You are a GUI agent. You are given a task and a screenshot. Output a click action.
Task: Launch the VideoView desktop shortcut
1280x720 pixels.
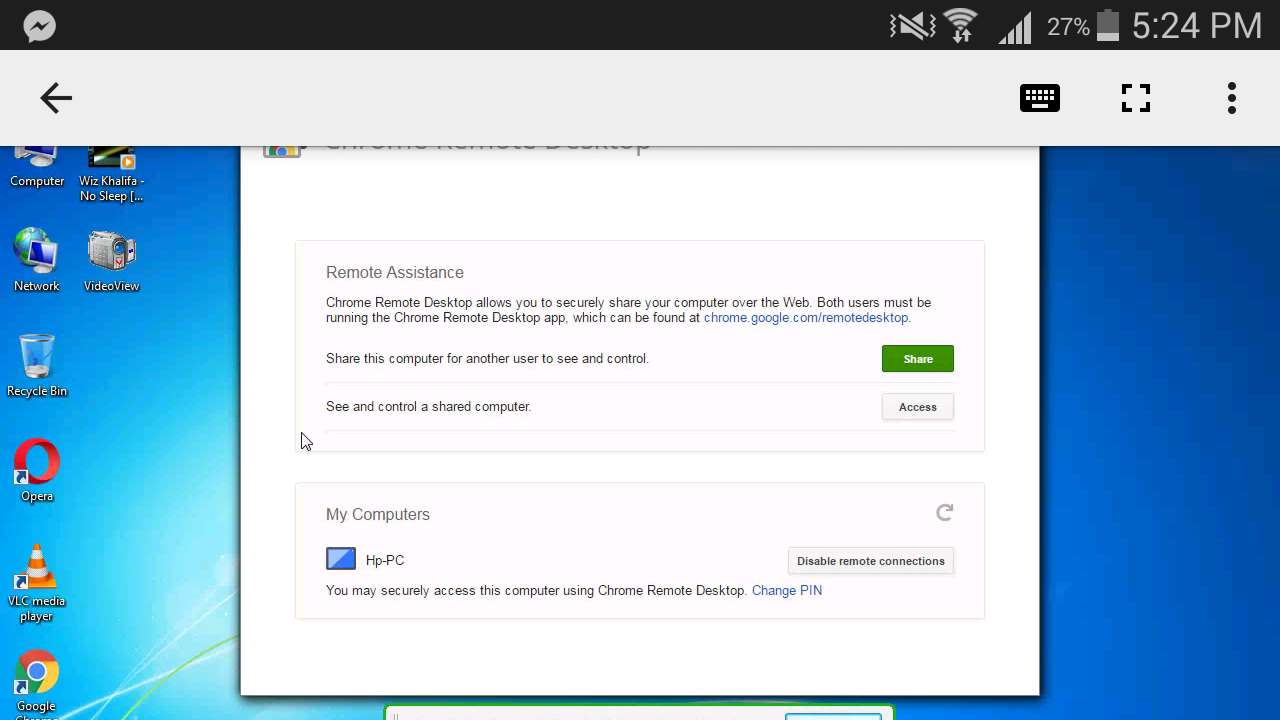click(112, 260)
